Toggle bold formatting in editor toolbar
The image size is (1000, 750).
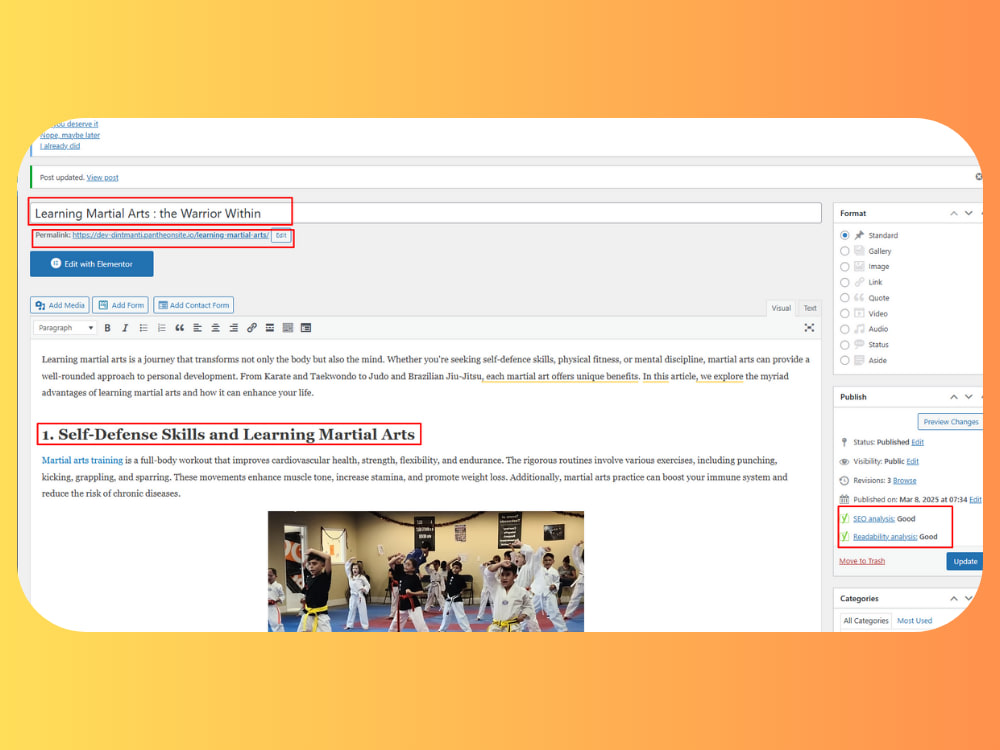pyautogui.click(x=107, y=328)
